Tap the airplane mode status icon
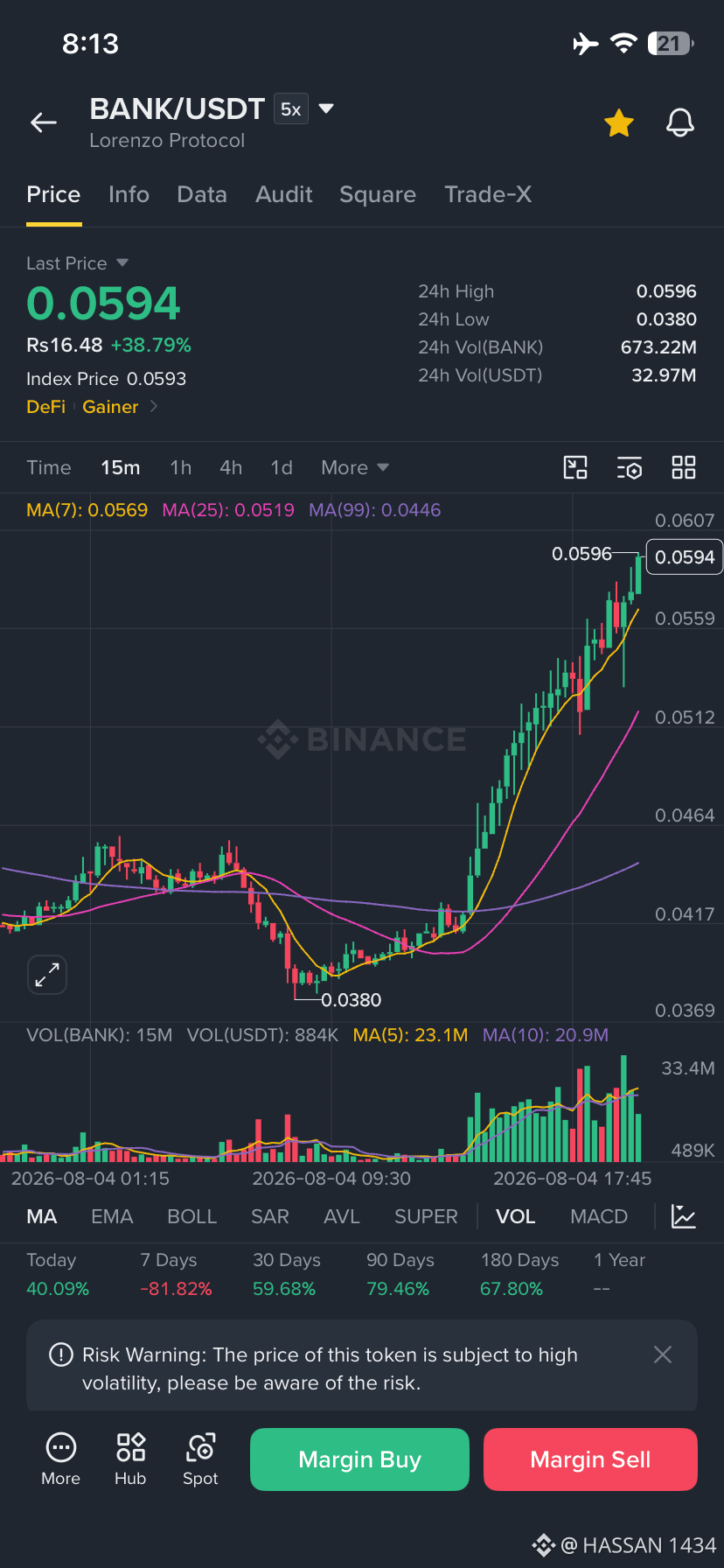The width and height of the screenshot is (724, 1568). 586,43
